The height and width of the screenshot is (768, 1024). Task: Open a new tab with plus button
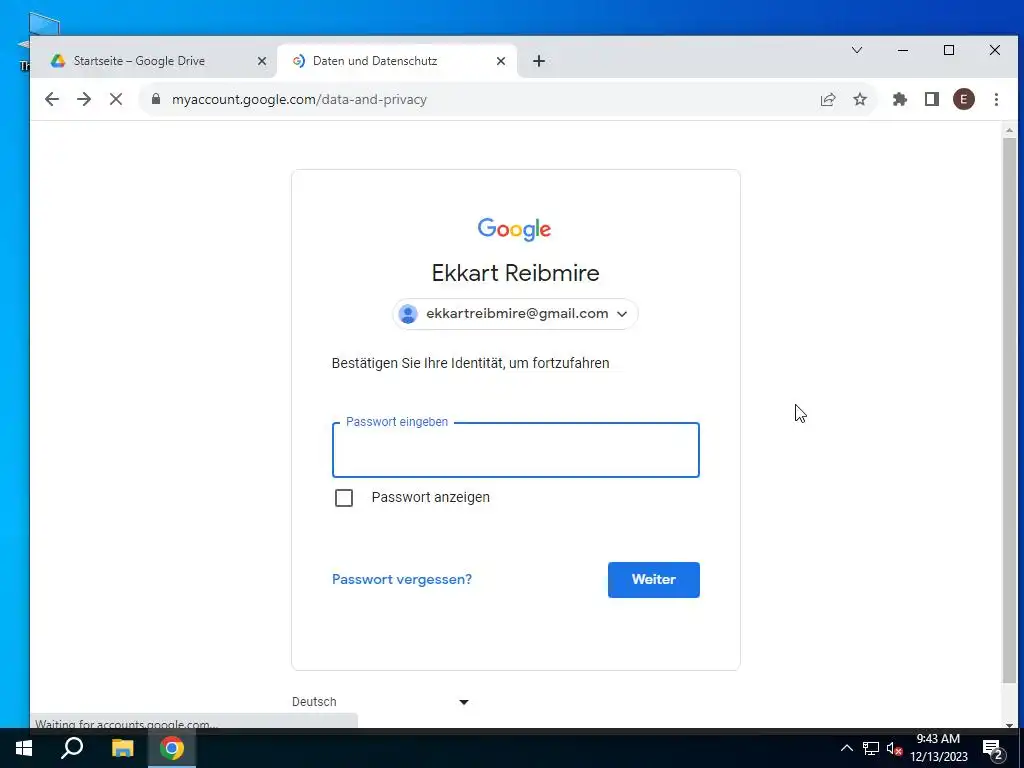[539, 61]
